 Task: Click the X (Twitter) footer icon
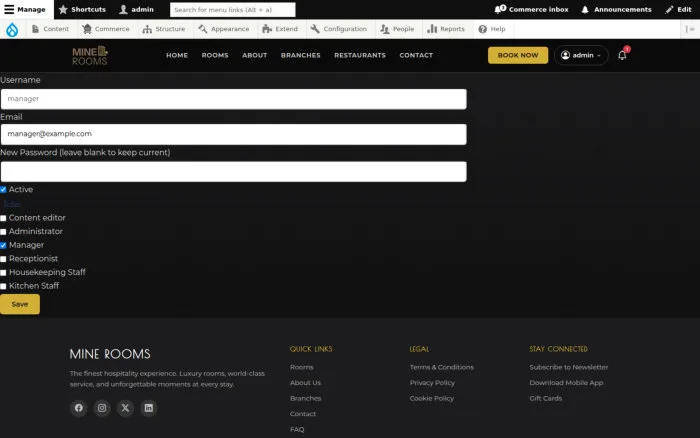tap(125, 408)
